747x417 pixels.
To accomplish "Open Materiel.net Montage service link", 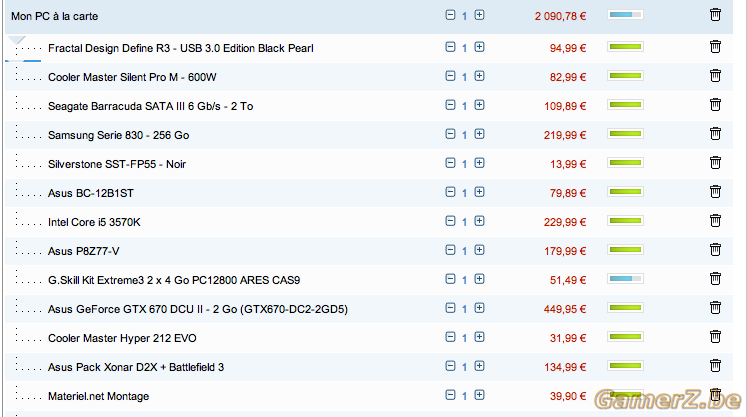I will coord(99,397).
